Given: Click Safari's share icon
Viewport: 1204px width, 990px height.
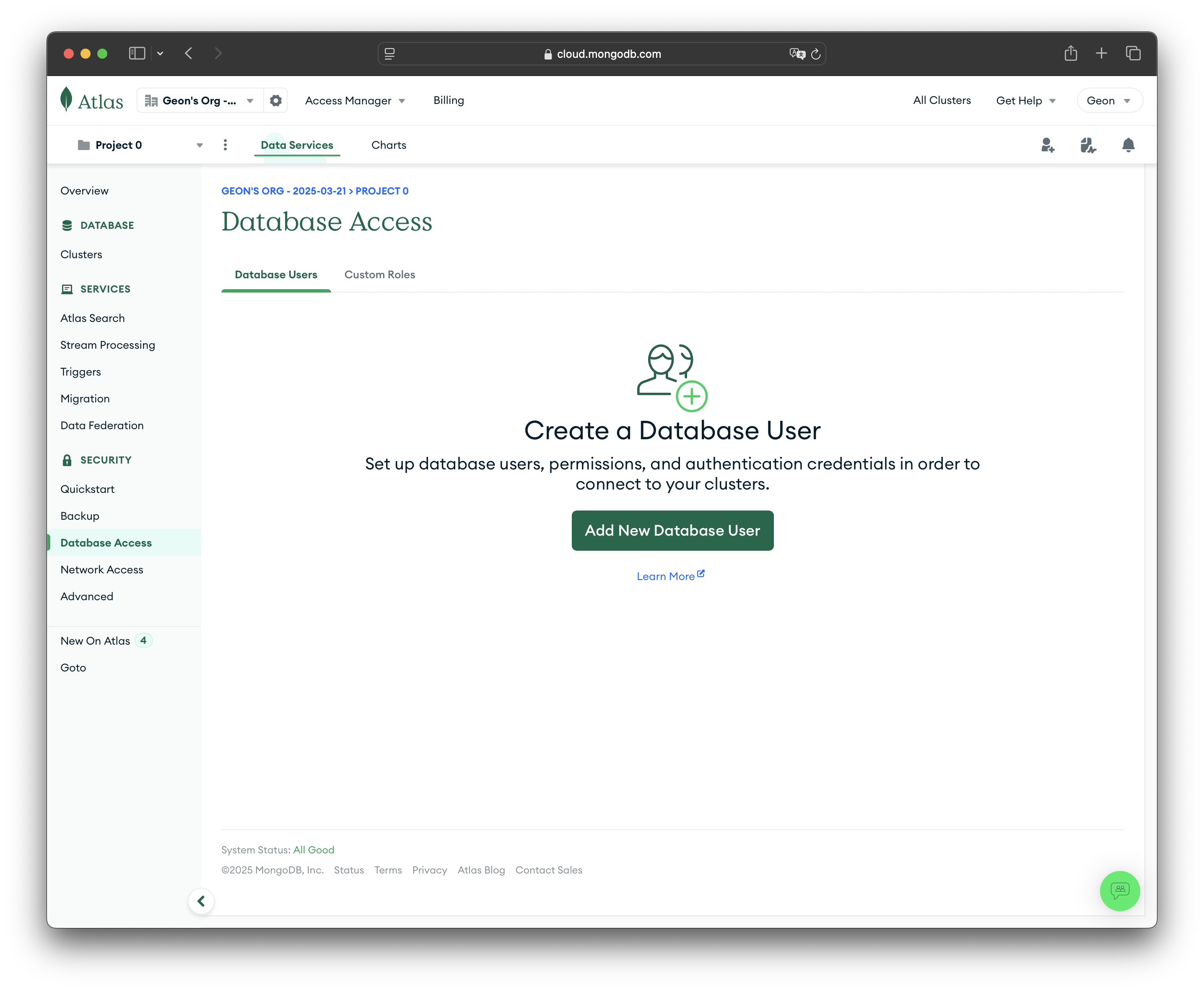Looking at the screenshot, I should pos(1071,53).
